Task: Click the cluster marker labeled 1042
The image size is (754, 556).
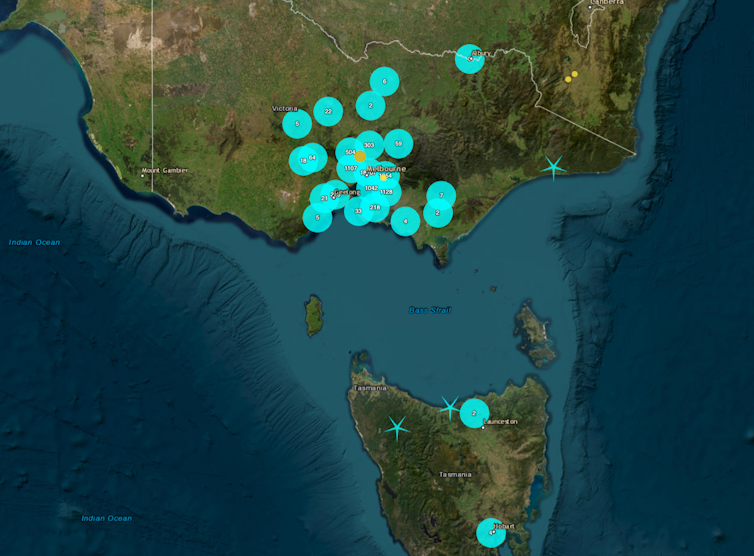Action: 371,188
